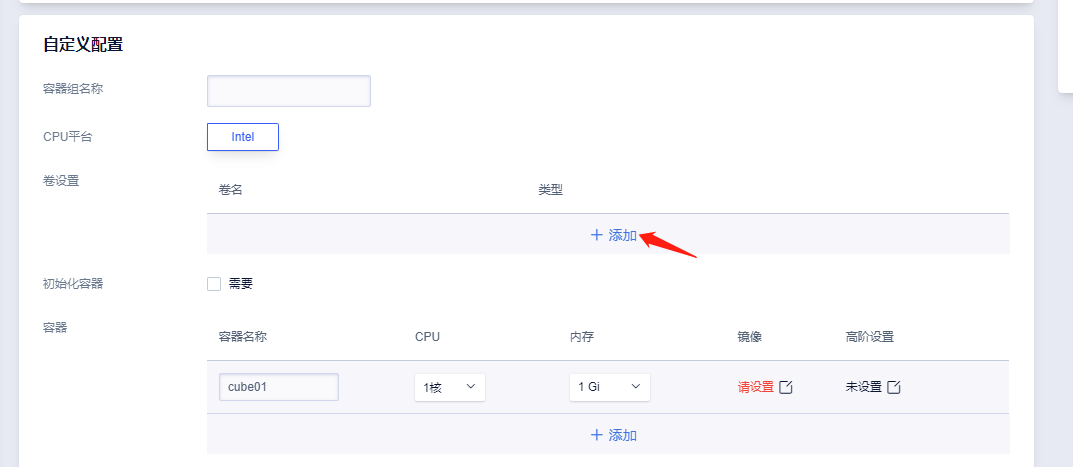The height and width of the screenshot is (467, 1073).
Task: Click the chevron arrow on the 1核 selector
Action: click(471, 387)
